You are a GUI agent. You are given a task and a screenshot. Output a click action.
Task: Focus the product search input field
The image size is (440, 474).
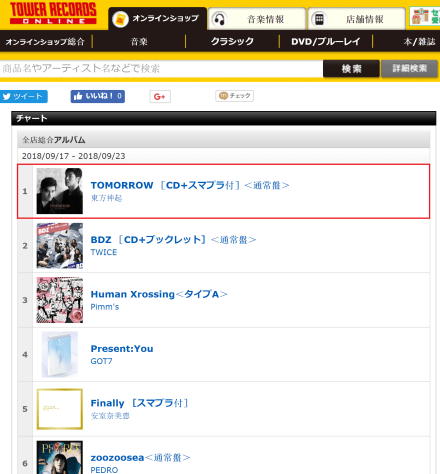[161, 69]
